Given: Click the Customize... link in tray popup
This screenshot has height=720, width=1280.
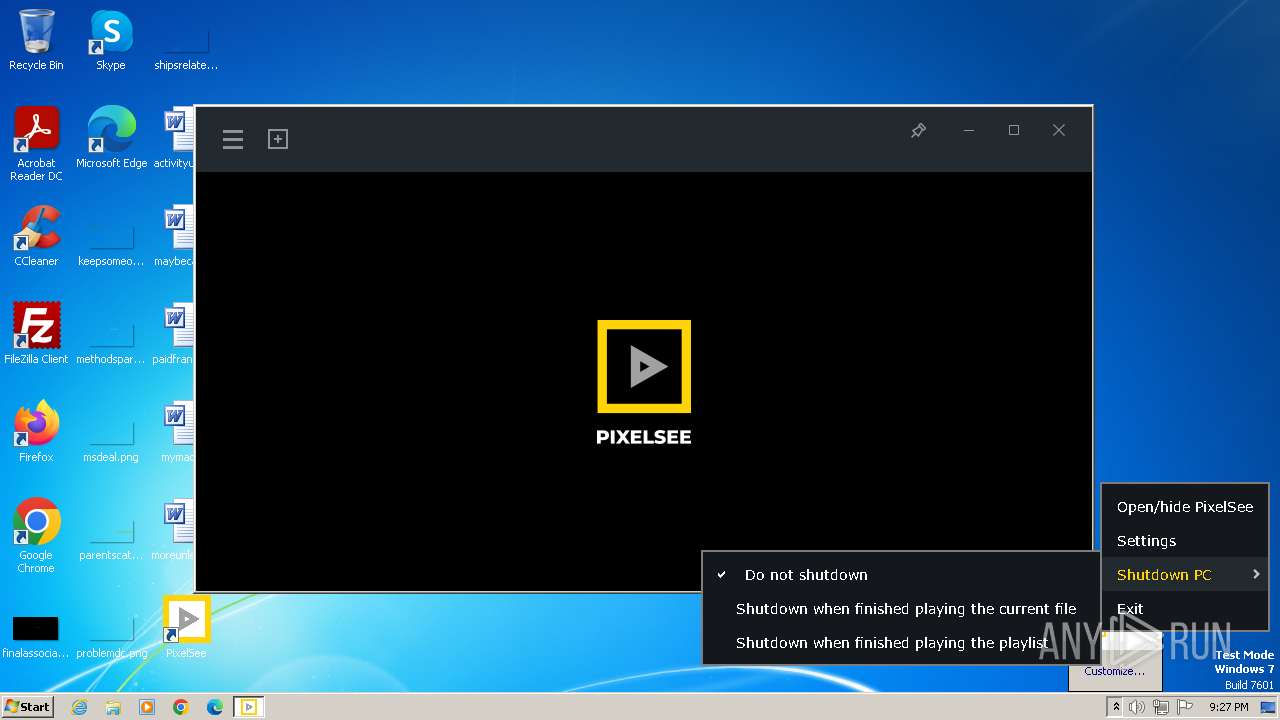Looking at the screenshot, I should coord(1114,671).
